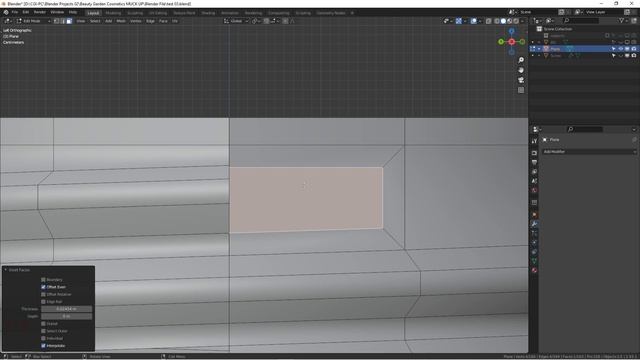Viewport: 640px width, 360px height.
Task: Enable Select Outer checkbox
Action: (x=43, y=331)
